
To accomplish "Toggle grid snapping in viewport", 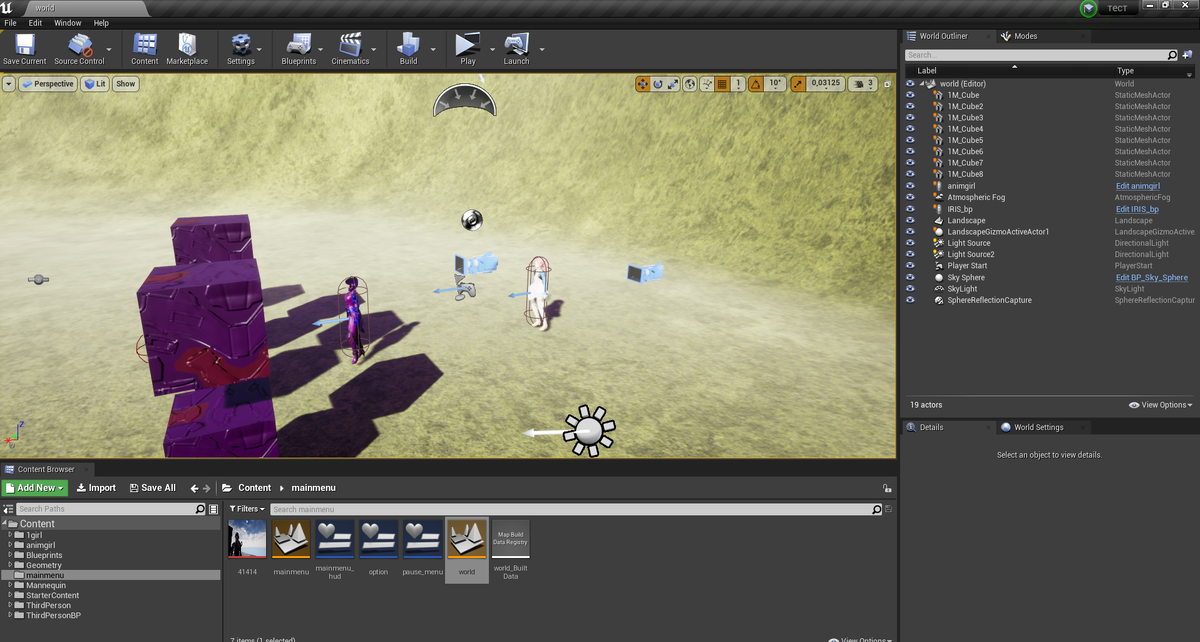I will click(x=722, y=84).
